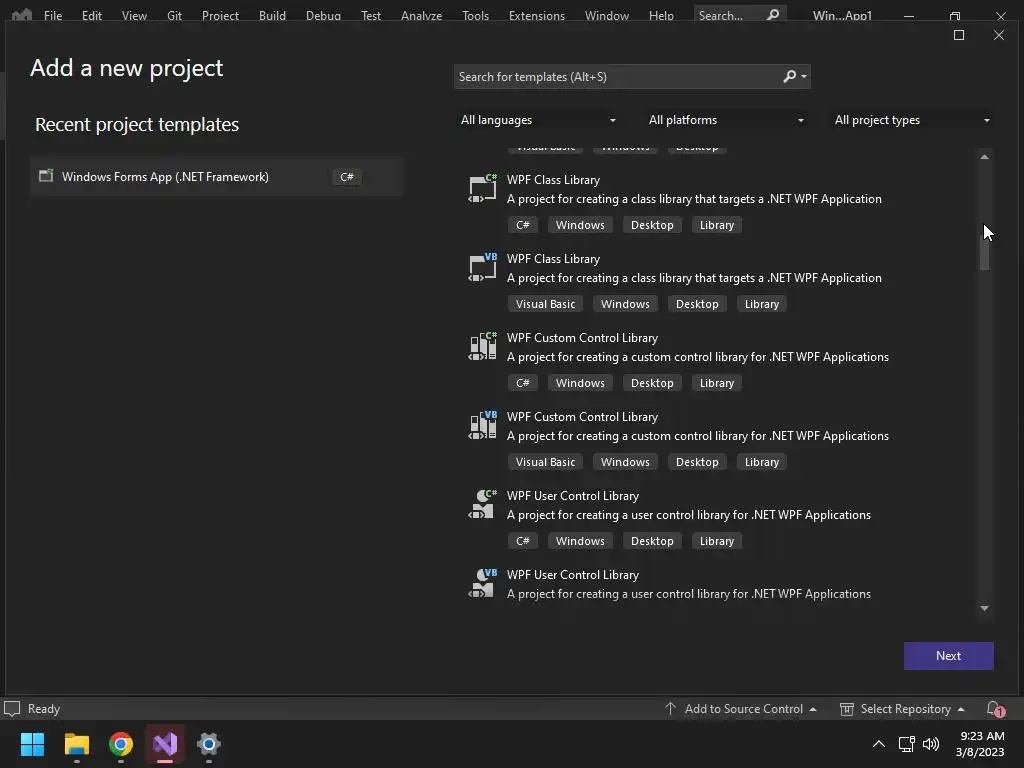Open the Extensions menu
1024x768 pixels.
click(537, 15)
